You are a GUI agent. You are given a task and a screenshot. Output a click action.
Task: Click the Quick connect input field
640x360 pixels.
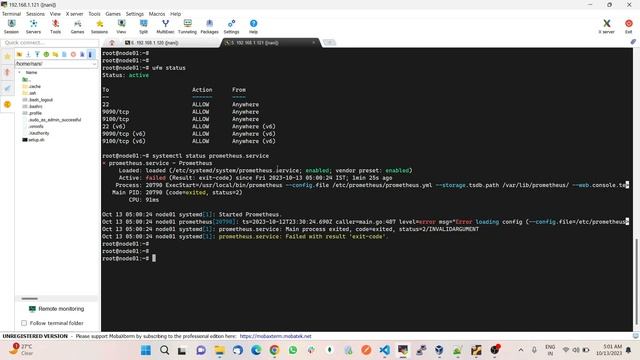[x=50, y=42]
